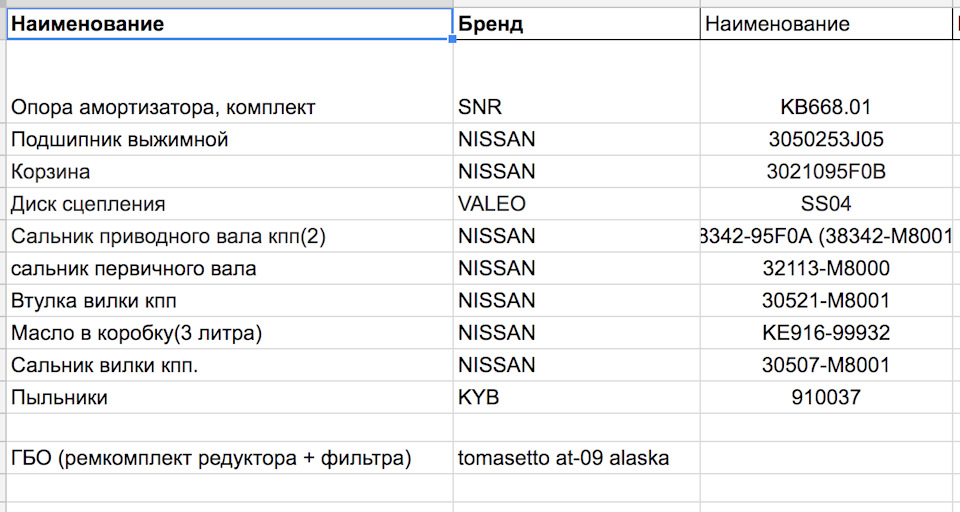
Task: Click the 'Сальник вилки кпп.' cell
Action: [230, 365]
